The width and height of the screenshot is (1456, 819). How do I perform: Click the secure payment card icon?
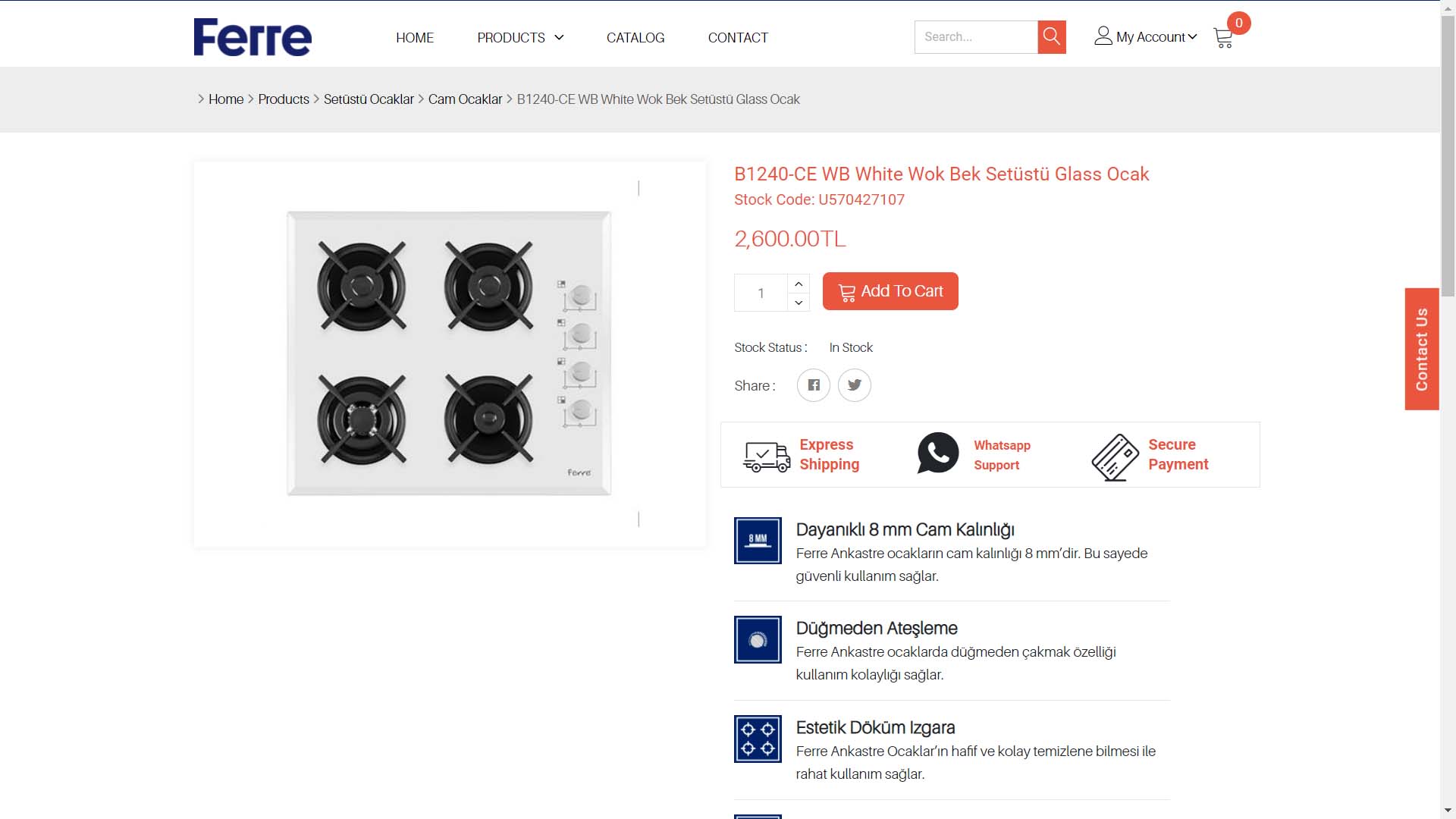click(1115, 457)
